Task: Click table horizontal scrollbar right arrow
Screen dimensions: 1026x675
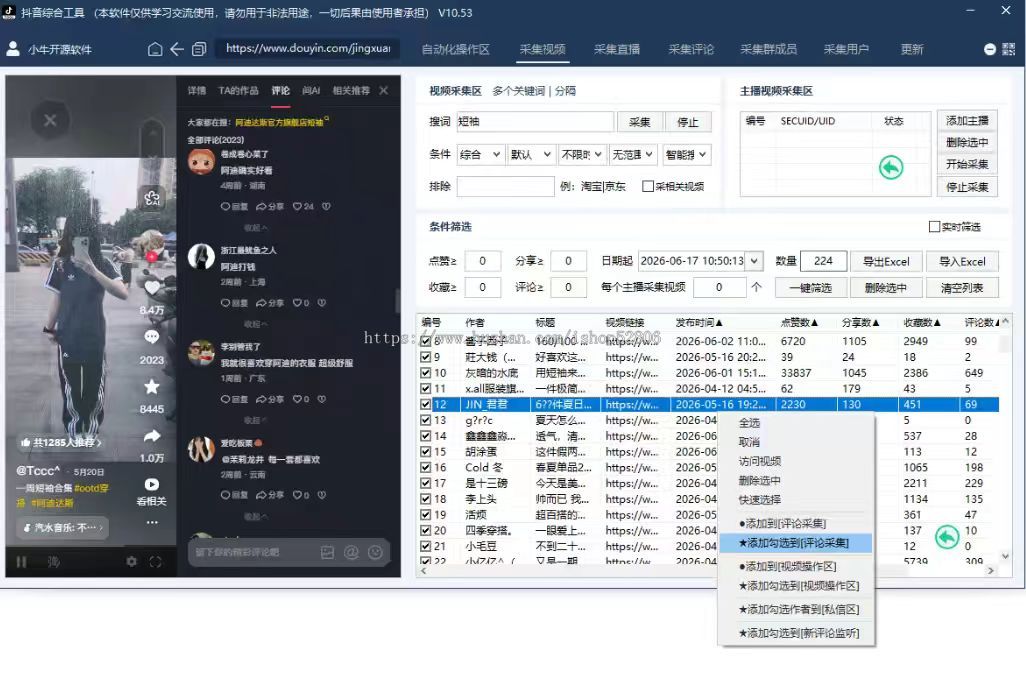Action: pos(991,570)
